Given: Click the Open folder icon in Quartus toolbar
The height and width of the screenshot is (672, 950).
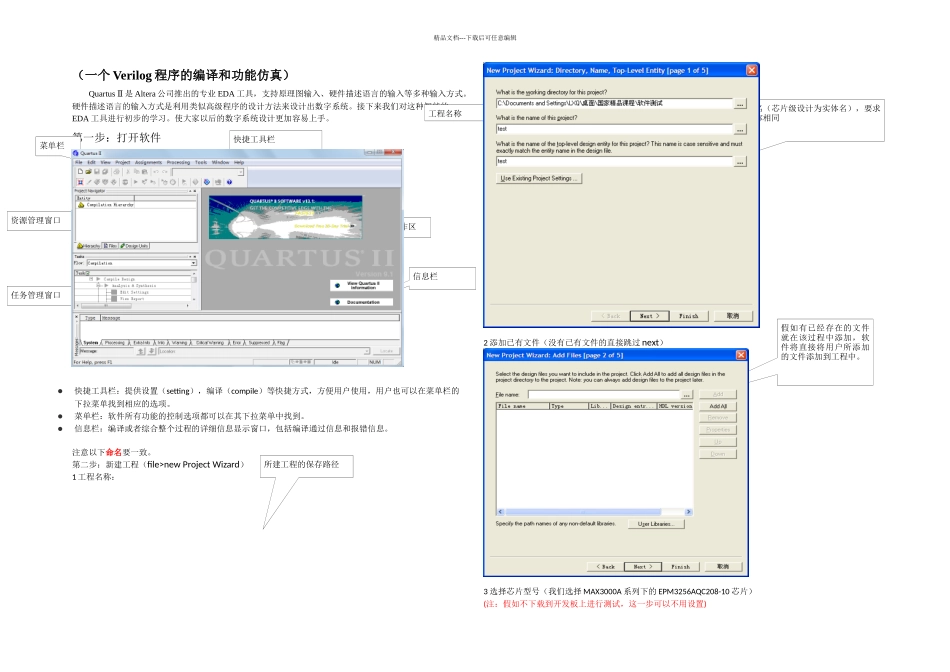Looking at the screenshot, I should [x=88, y=171].
